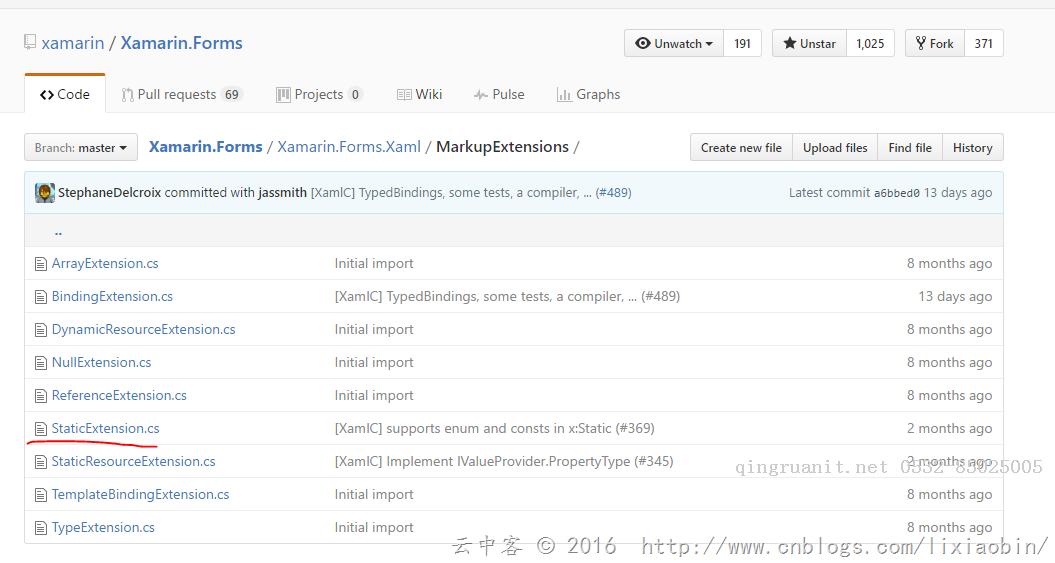Click the file icon for ArrayExtension.cs

40,264
